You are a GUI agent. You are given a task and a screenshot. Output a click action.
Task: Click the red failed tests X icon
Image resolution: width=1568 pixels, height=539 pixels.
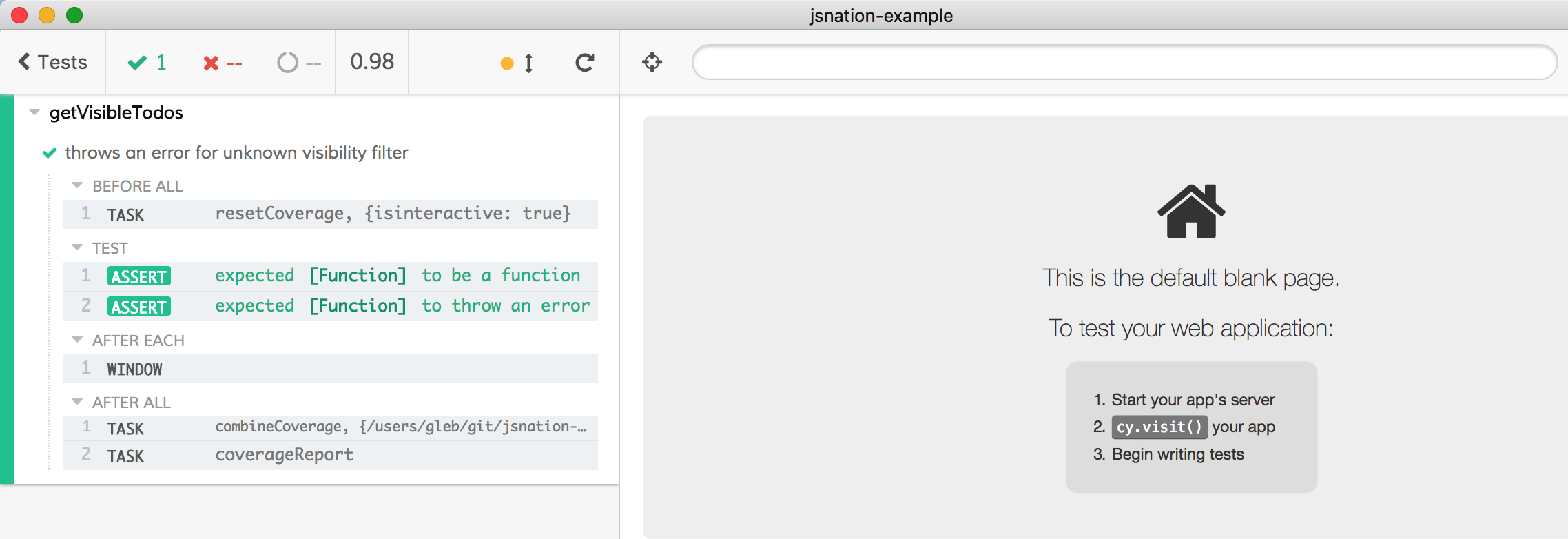click(211, 63)
